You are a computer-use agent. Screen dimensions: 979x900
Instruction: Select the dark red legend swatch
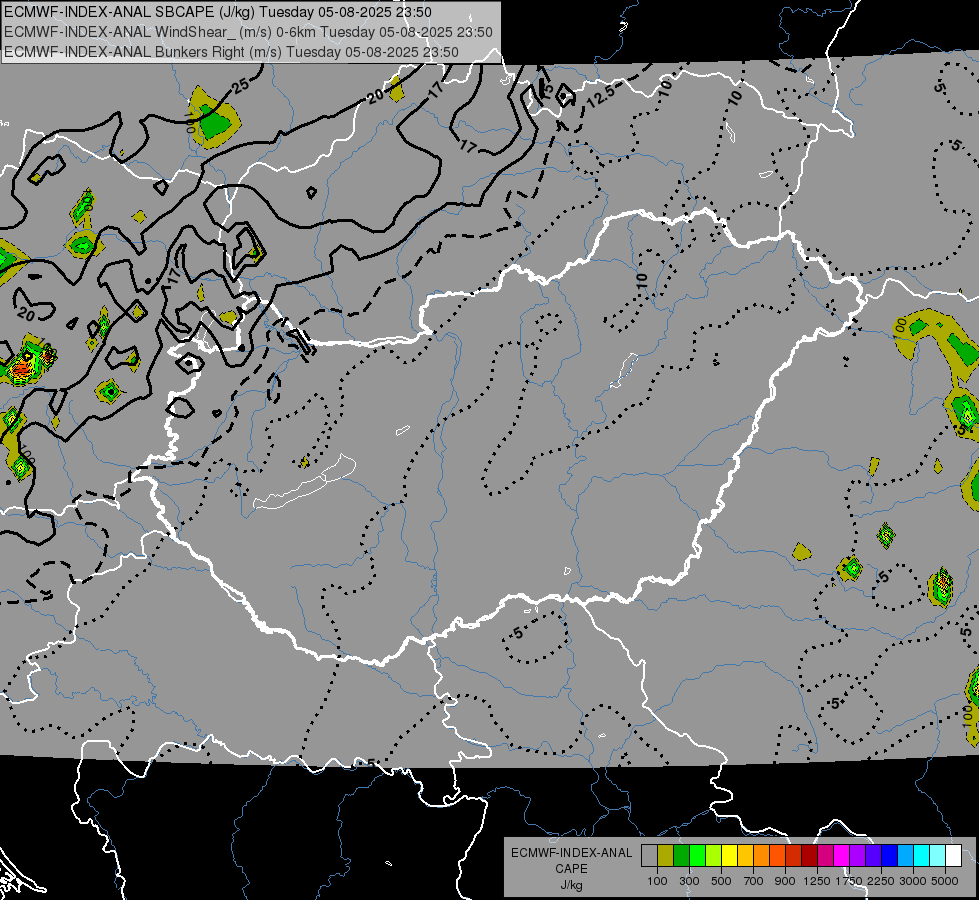[x=810, y=856]
